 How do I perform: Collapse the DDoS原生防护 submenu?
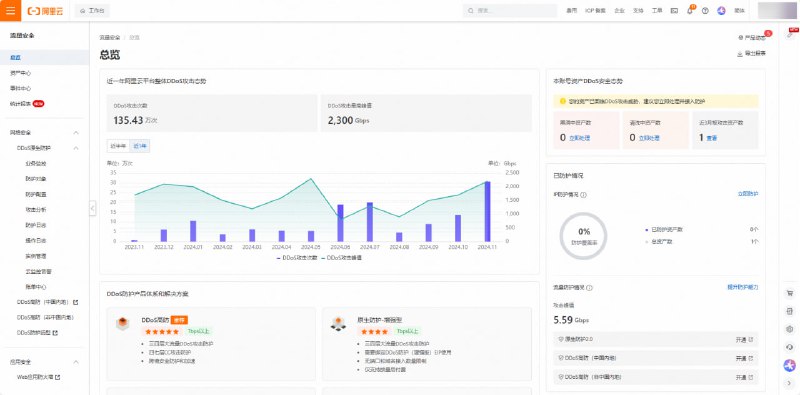(76, 148)
